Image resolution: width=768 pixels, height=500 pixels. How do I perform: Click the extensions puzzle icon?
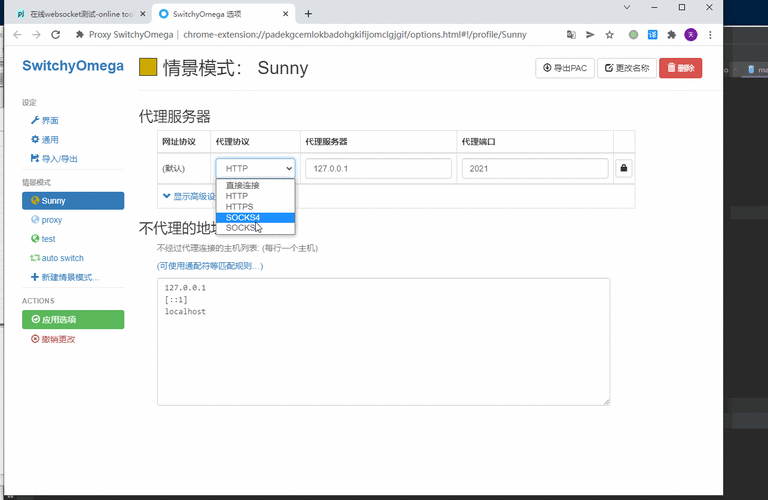672,35
